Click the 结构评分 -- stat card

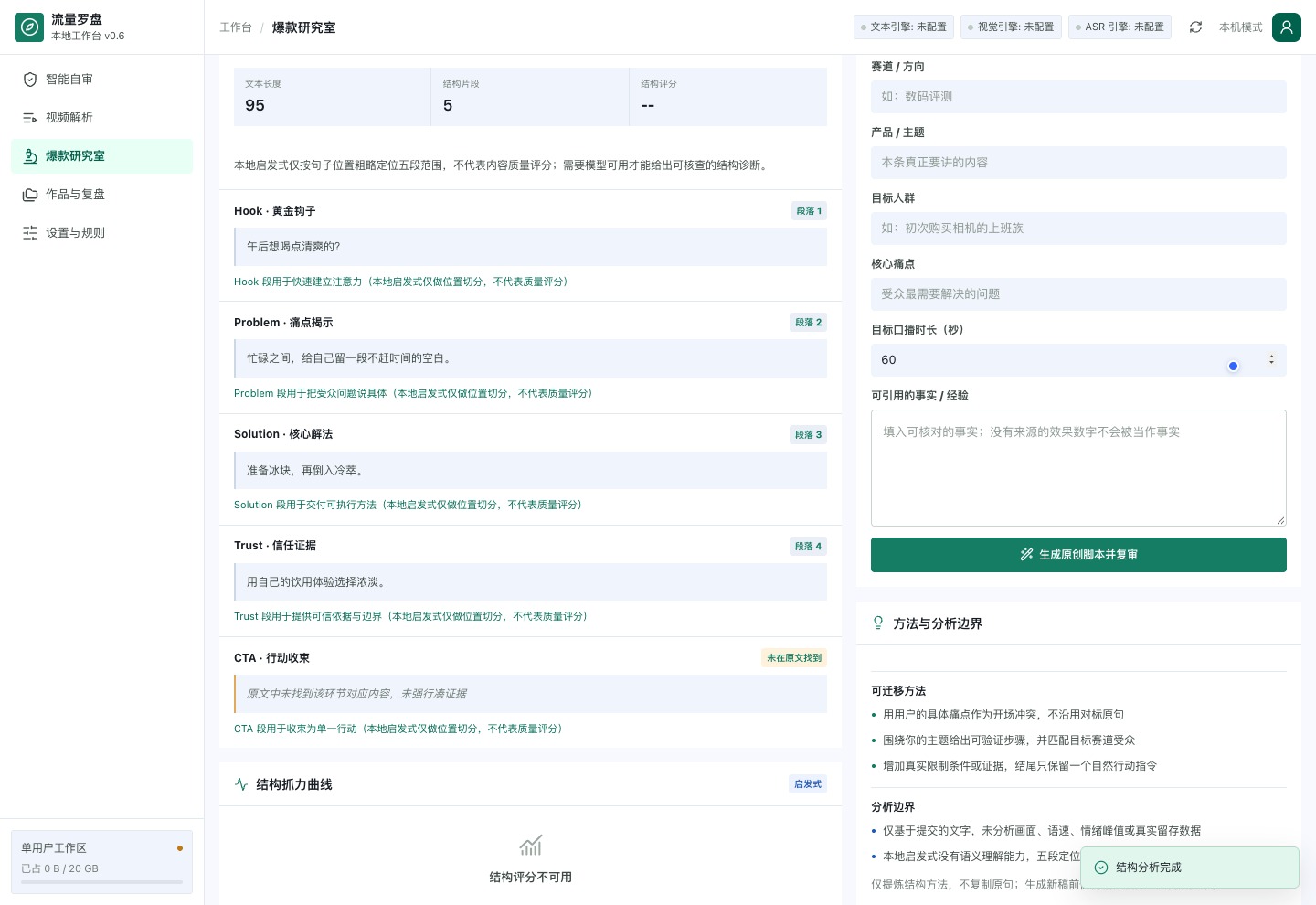[x=728, y=97]
